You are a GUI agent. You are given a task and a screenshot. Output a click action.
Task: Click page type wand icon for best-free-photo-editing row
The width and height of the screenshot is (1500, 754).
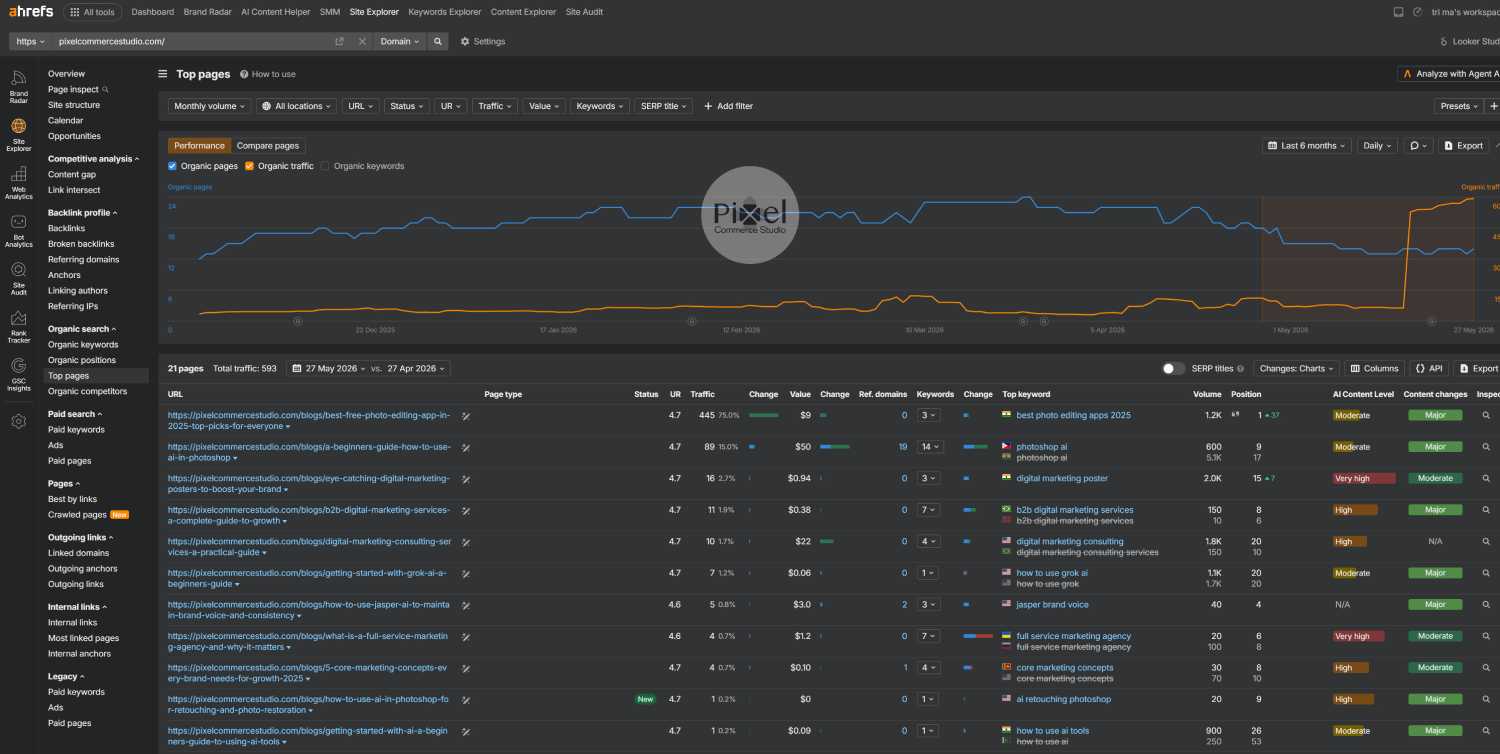[466, 415]
